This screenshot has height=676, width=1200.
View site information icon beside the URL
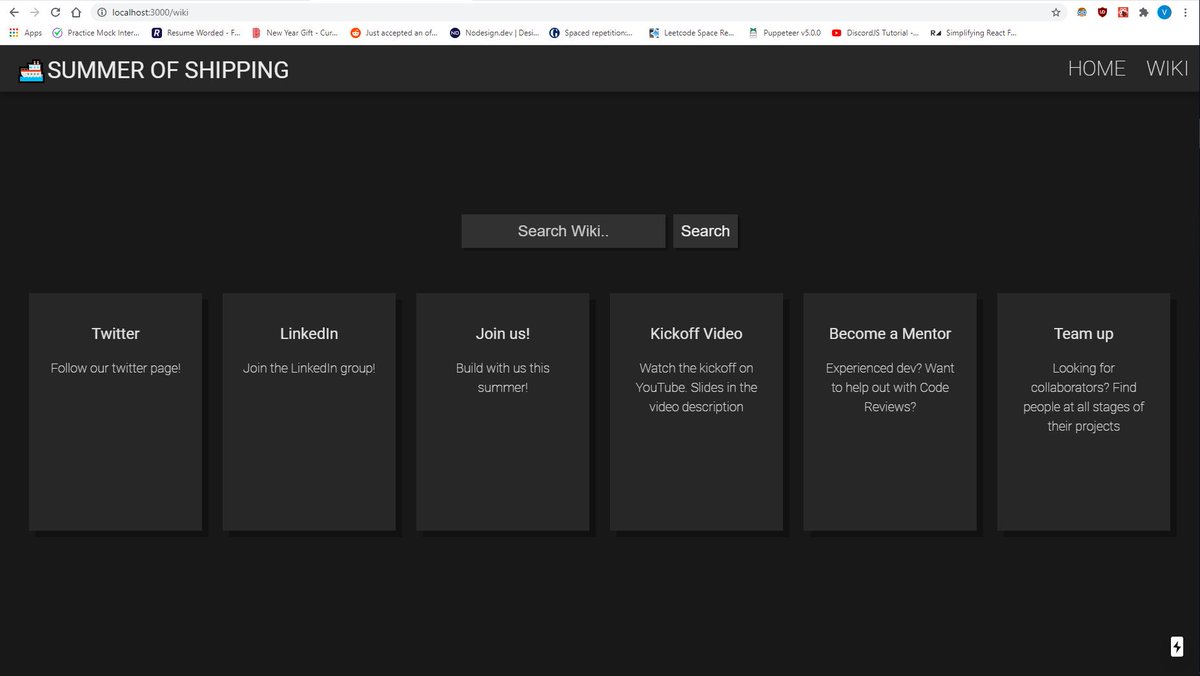[102, 12]
